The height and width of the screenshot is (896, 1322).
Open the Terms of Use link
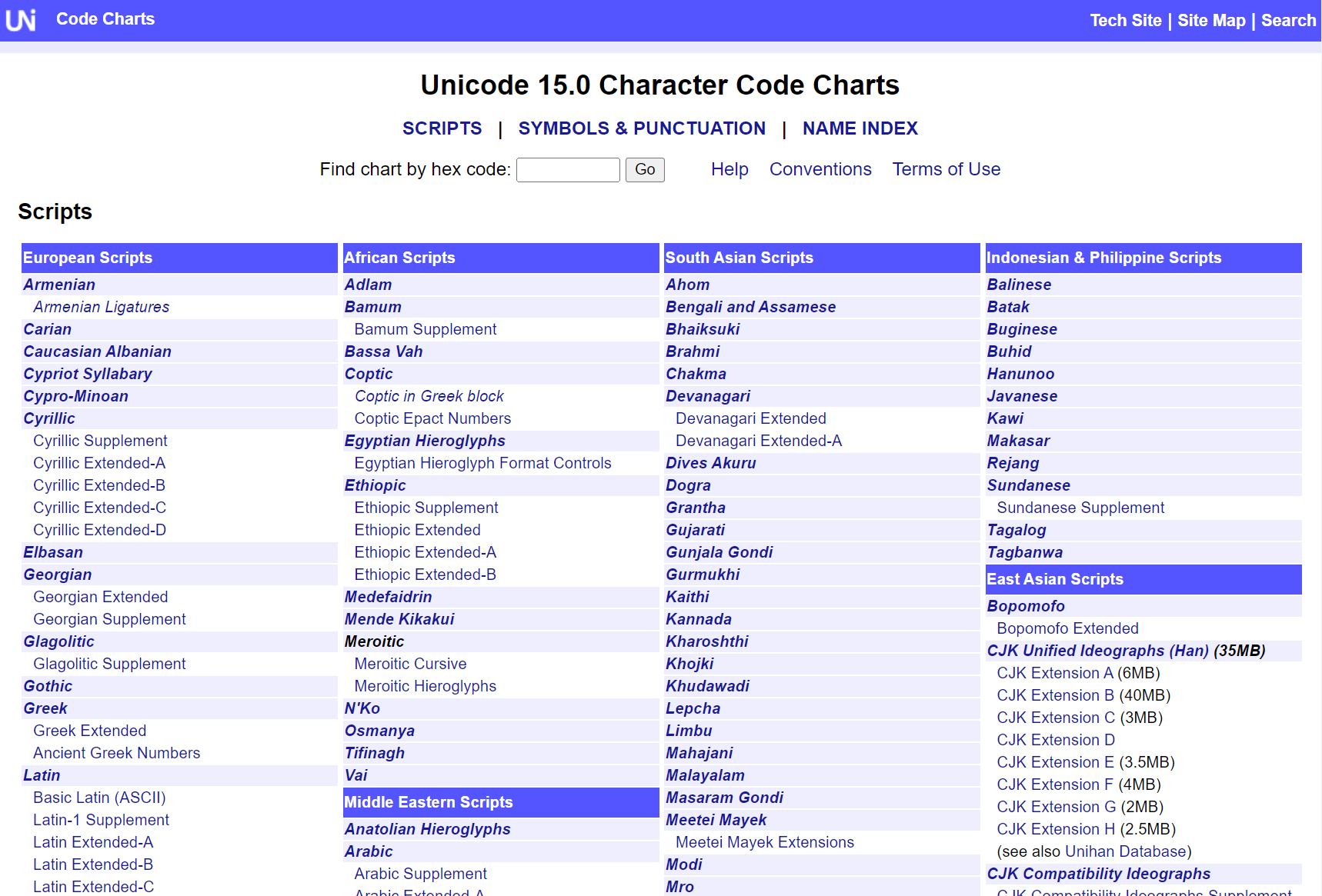coord(946,169)
